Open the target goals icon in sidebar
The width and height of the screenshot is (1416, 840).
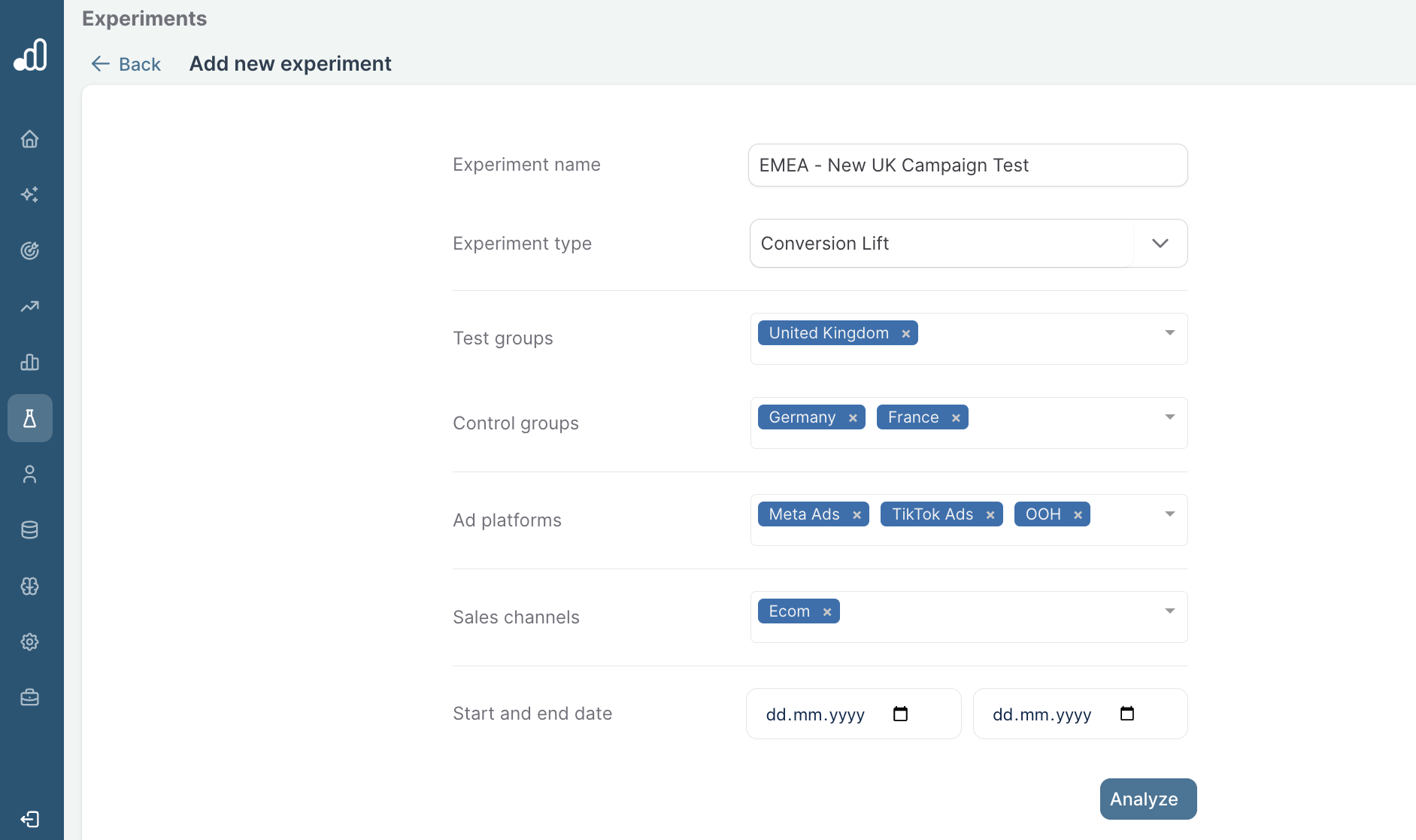click(x=30, y=250)
